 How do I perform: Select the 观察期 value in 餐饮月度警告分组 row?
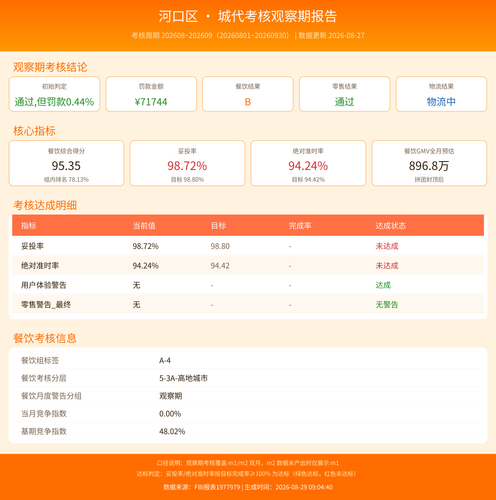(x=171, y=396)
